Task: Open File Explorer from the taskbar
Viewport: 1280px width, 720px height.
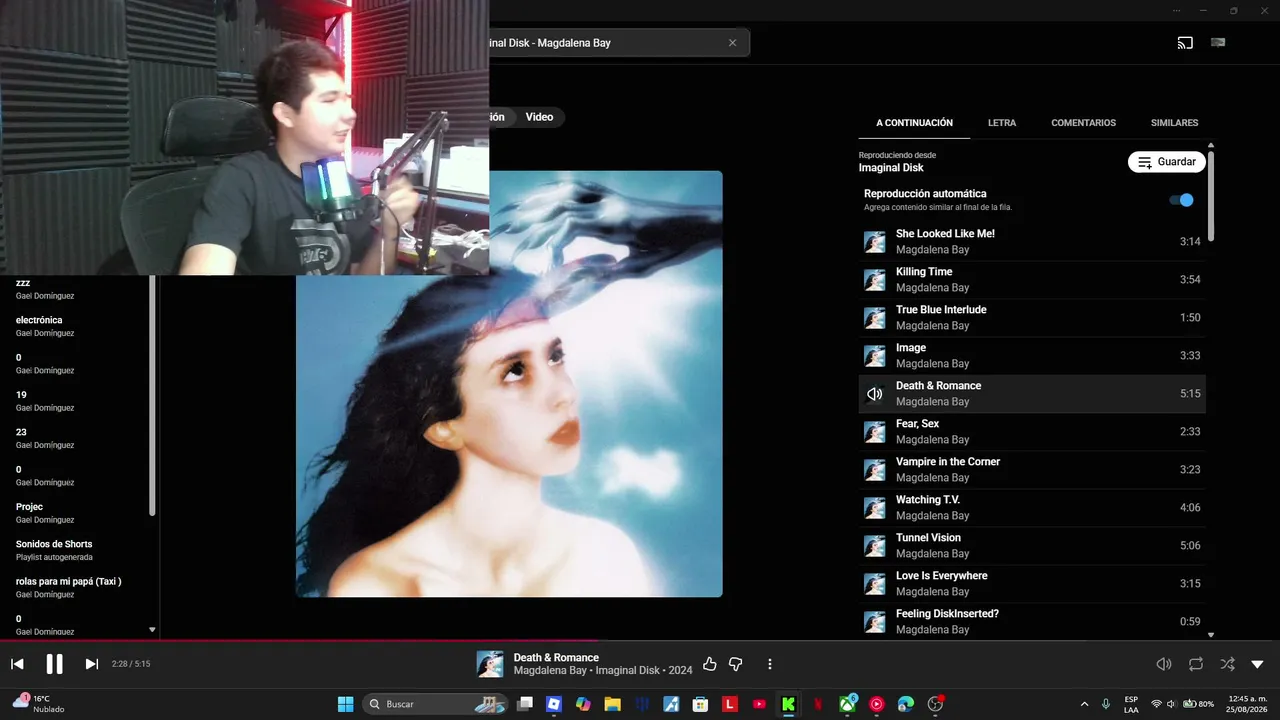Action: coord(612,704)
